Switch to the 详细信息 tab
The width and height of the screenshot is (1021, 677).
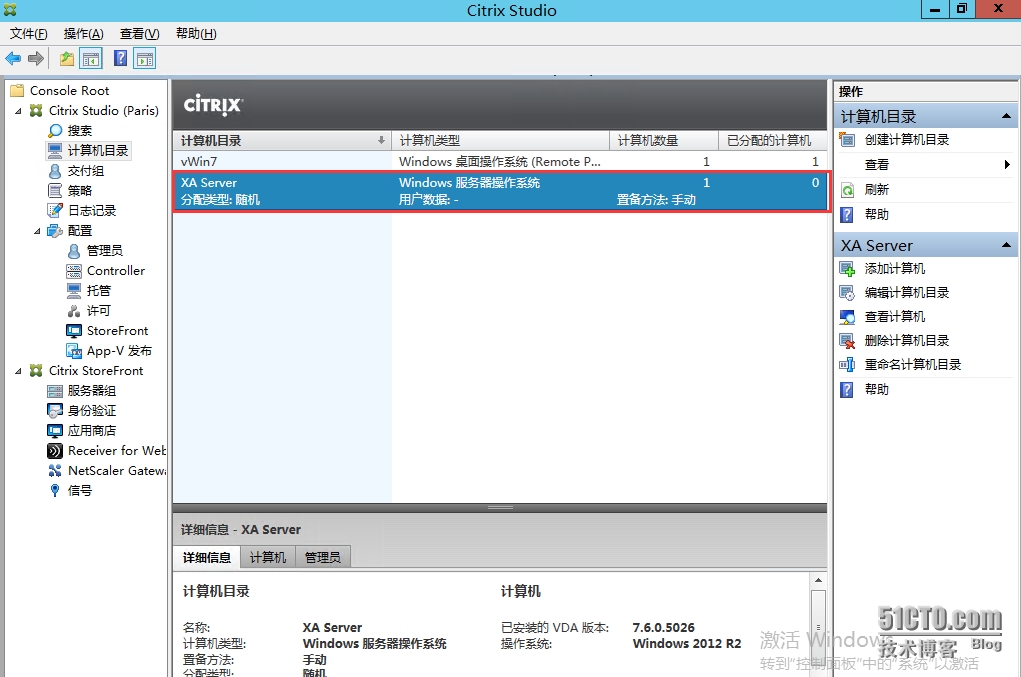207,557
